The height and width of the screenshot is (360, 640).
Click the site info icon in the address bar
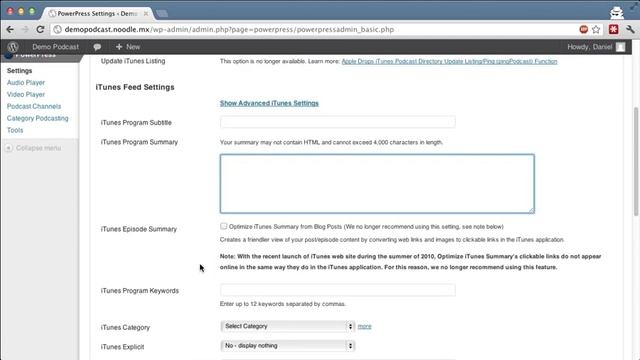point(58,29)
